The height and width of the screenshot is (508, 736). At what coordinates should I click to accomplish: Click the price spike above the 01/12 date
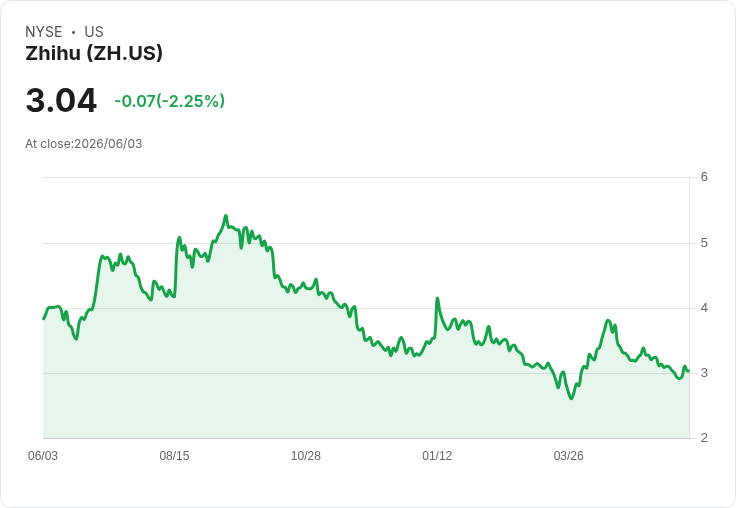click(437, 298)
